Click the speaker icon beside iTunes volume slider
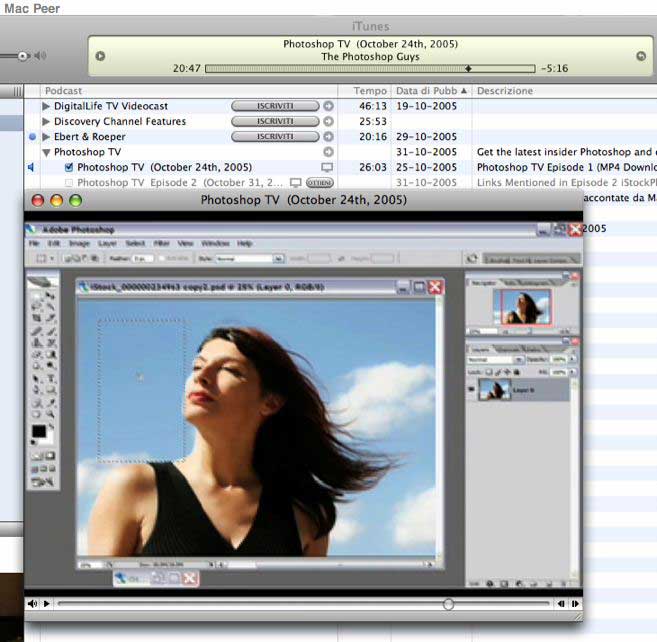The image size is (657, 642). click(40, 56)
